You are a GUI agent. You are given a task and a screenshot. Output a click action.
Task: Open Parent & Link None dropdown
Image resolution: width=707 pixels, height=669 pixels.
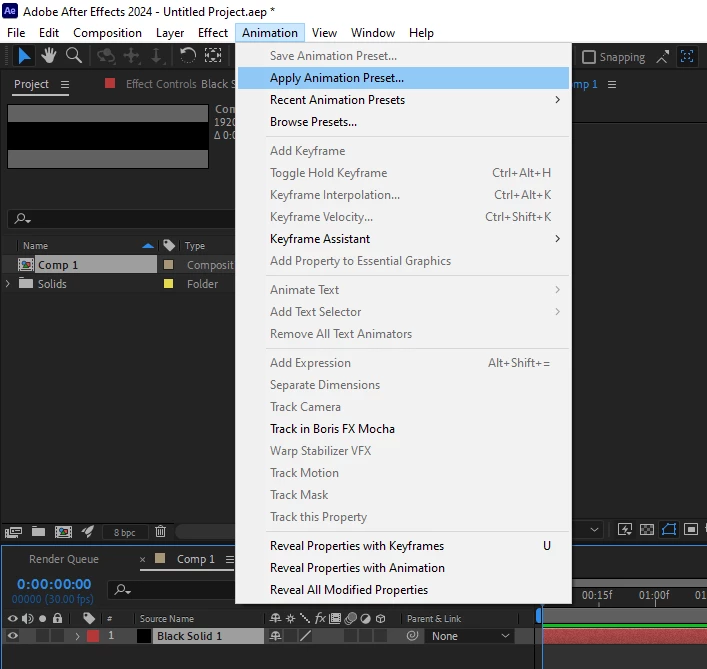pyautogui.click(x=469, y=636)
